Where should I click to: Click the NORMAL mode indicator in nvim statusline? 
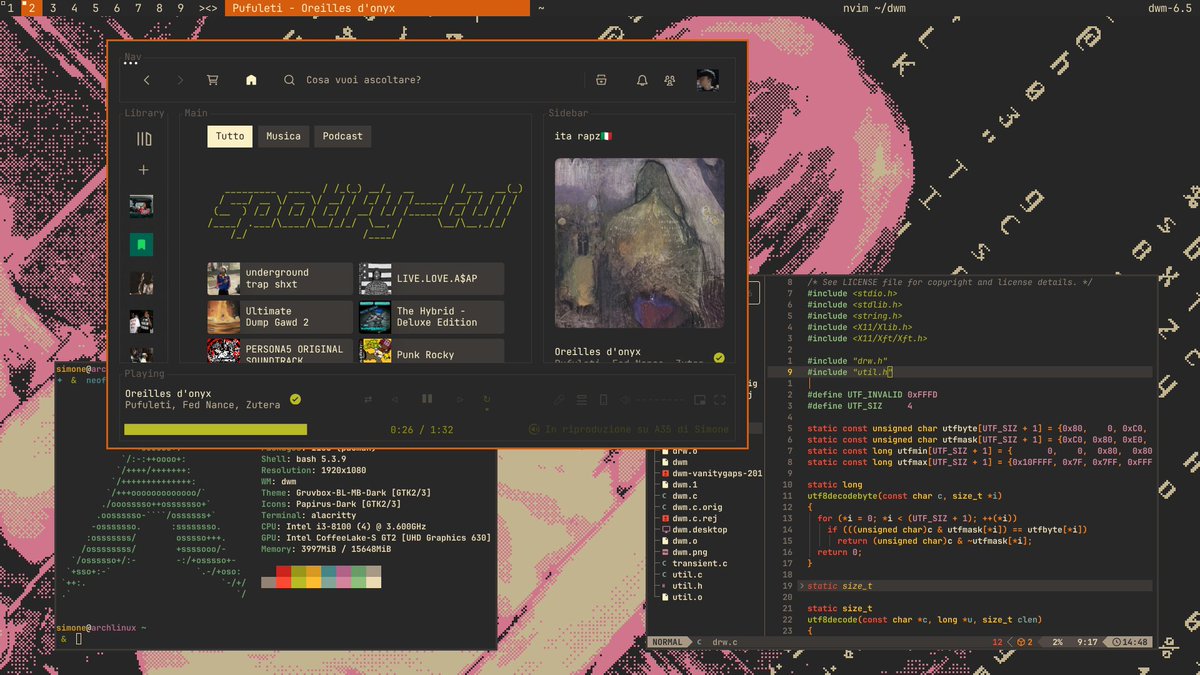click(x=669, y=642)
